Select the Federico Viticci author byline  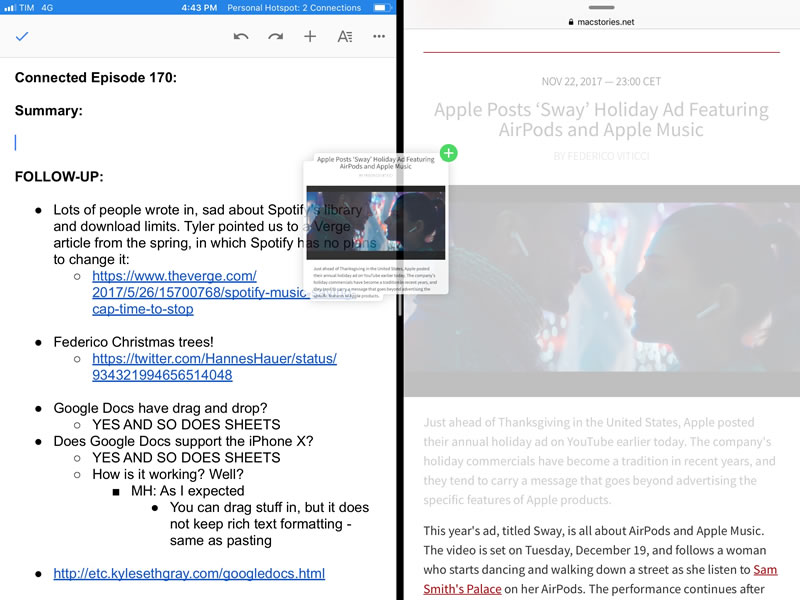pyautogui.click(x=604, y=153)
